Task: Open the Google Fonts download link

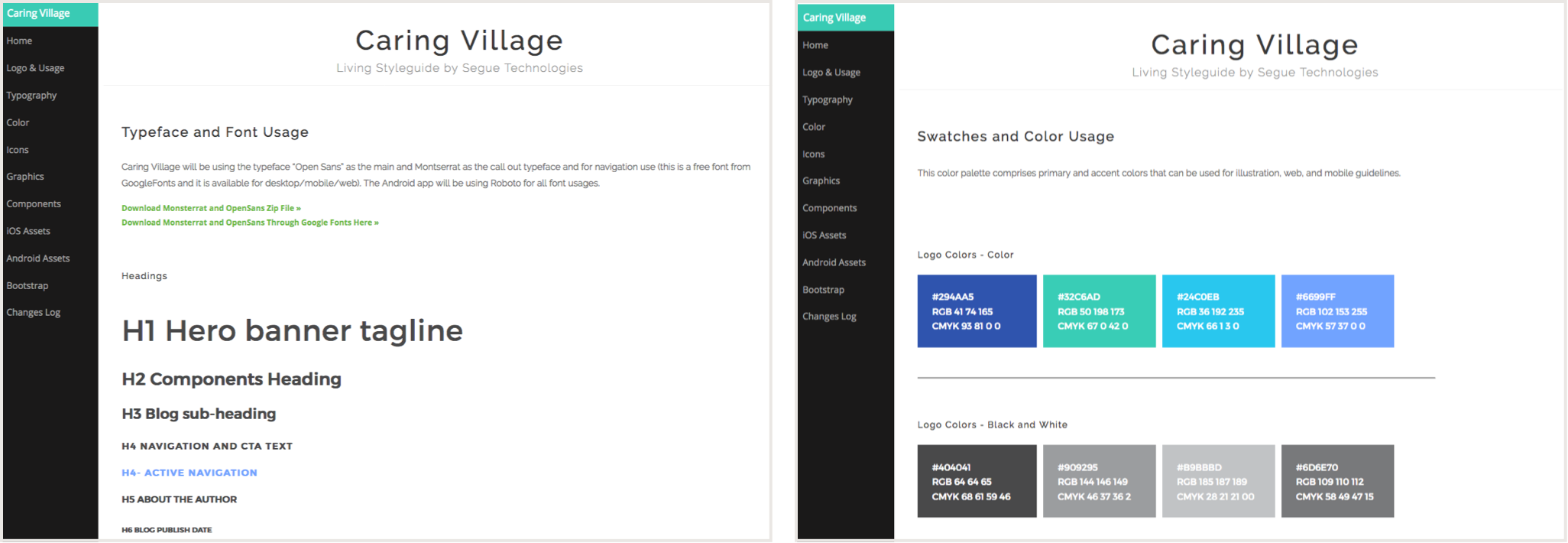Action: click(250, 223)
